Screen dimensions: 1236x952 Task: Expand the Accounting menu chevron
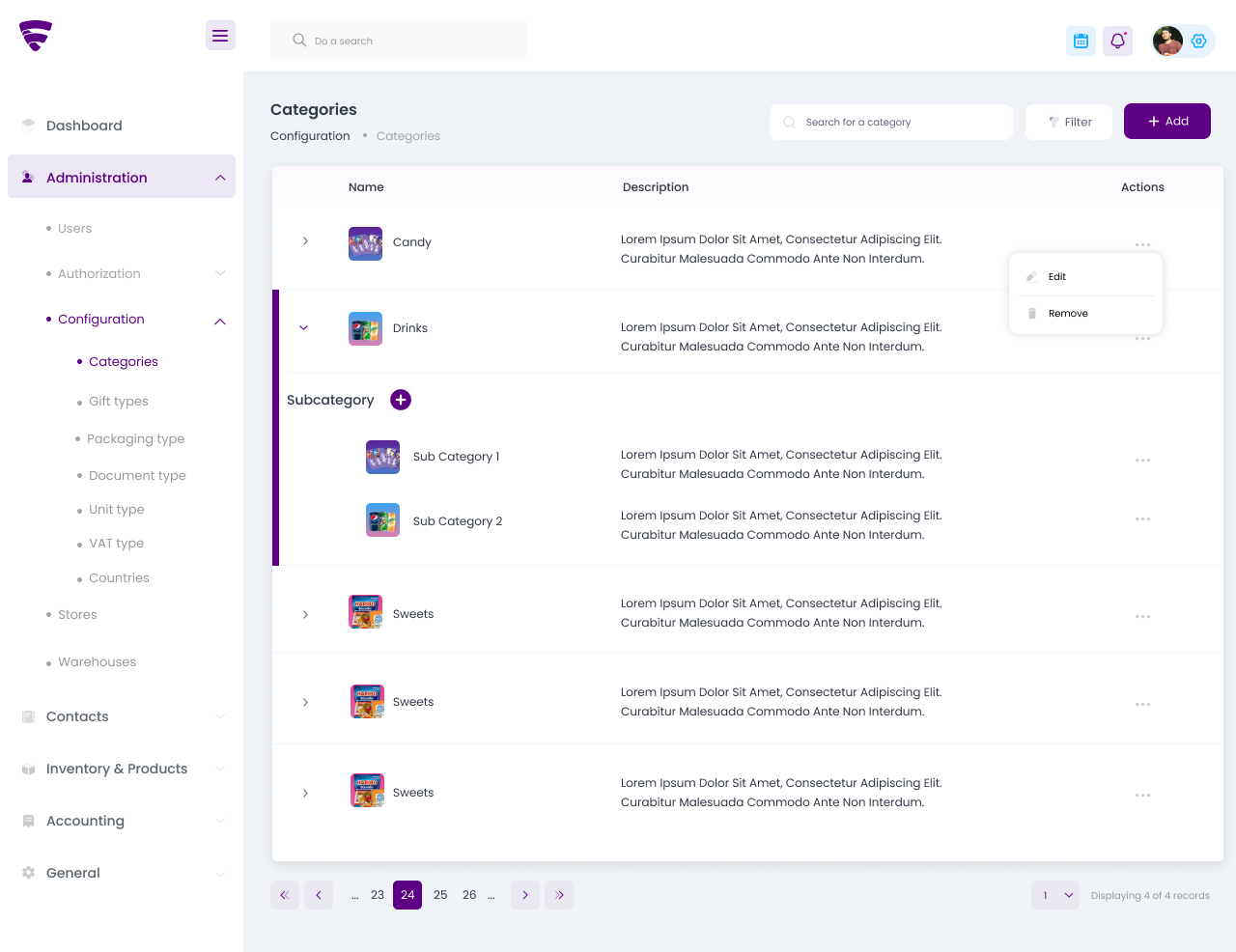220,821
